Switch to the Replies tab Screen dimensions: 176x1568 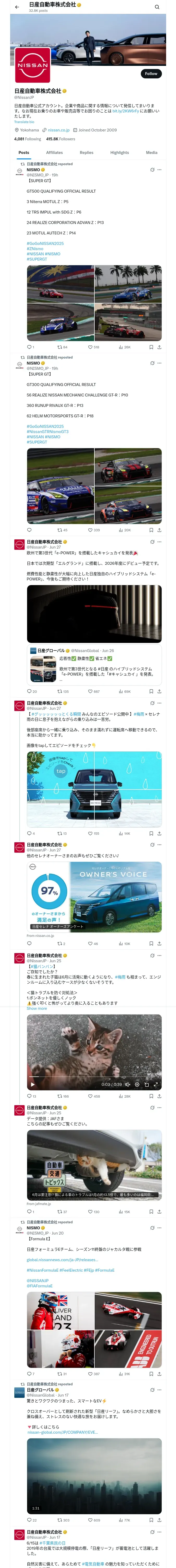tap(86, 153)
